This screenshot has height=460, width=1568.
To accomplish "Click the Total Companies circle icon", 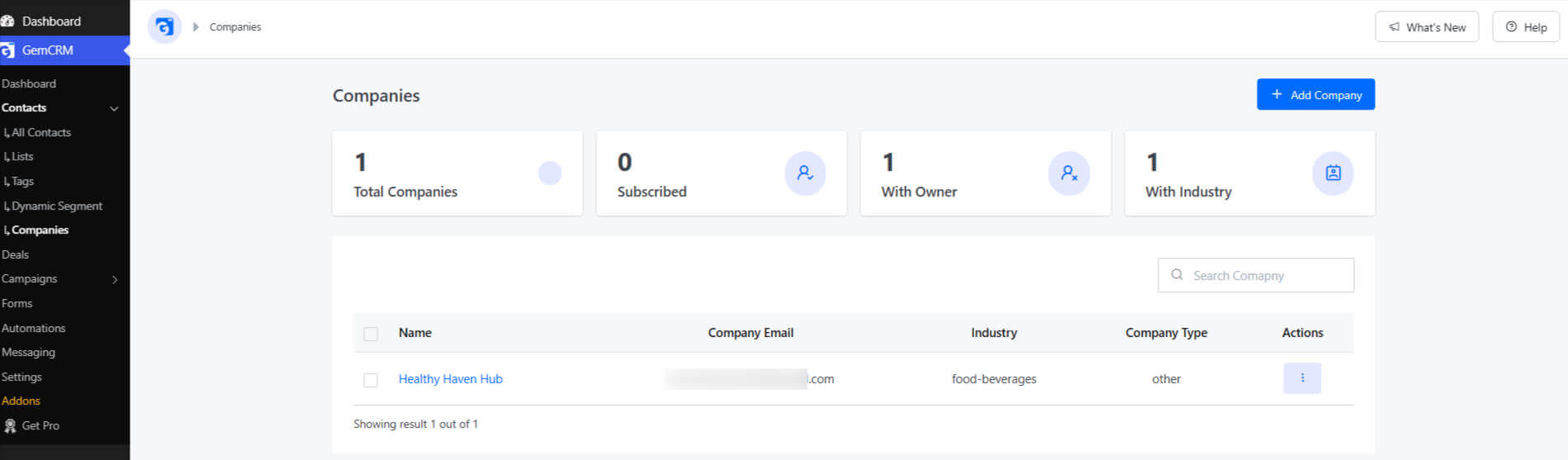I will [550, 173].
